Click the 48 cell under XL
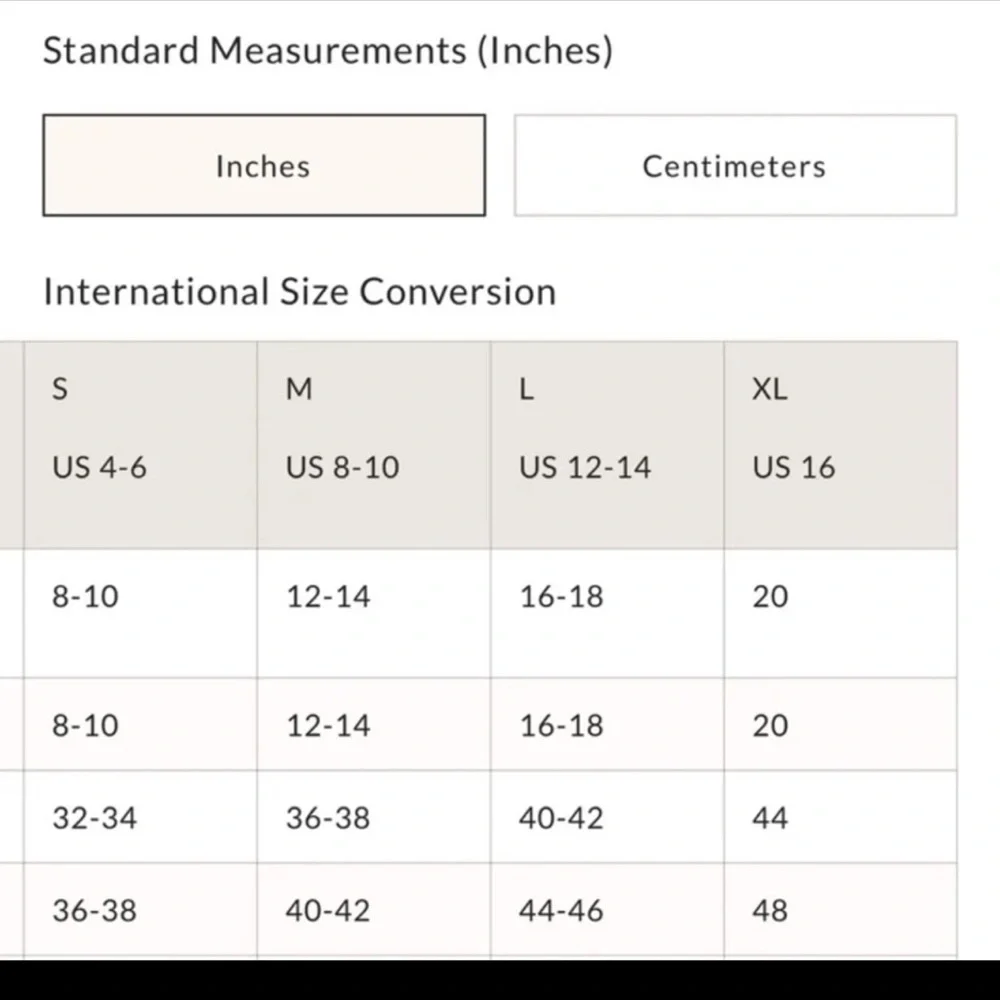Screen dimensions: 1000x1000 (x=841, y=911)
